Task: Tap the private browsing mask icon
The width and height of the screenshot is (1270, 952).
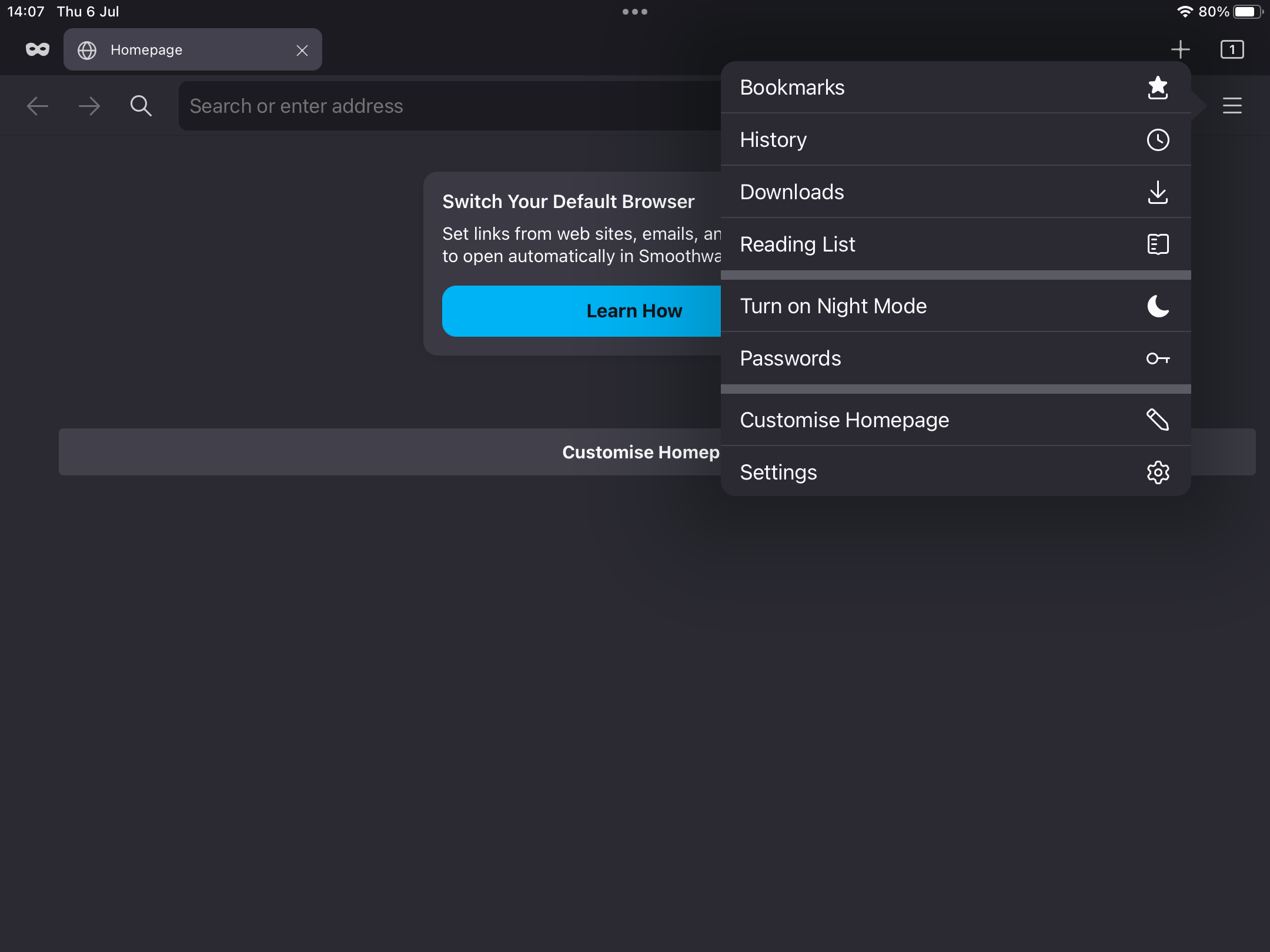Action: tap(38, 49)
